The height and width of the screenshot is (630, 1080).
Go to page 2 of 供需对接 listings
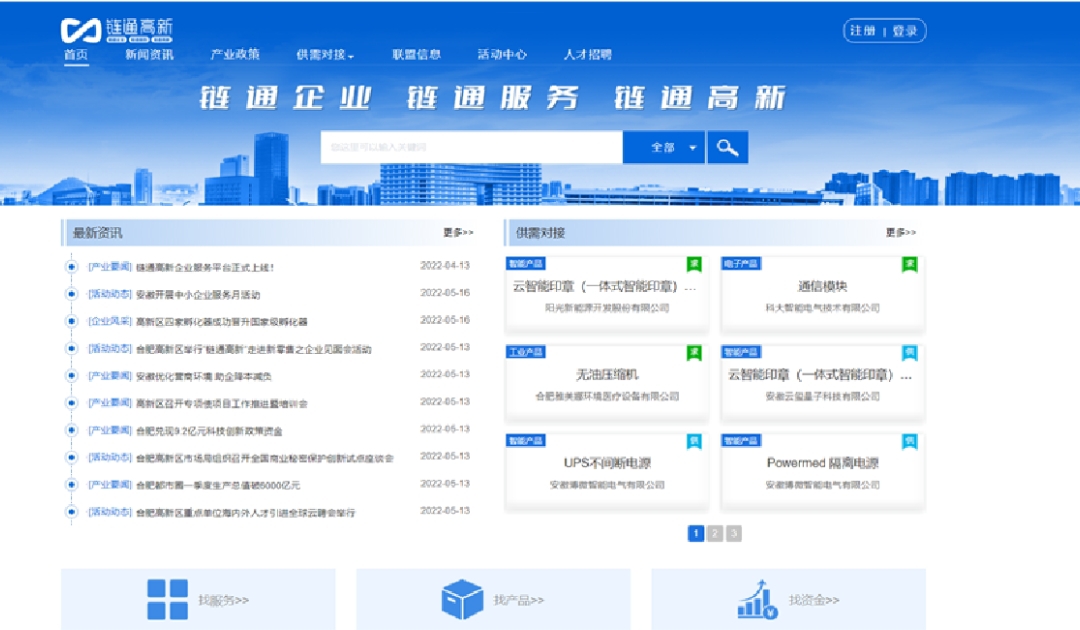coord(715,534)
